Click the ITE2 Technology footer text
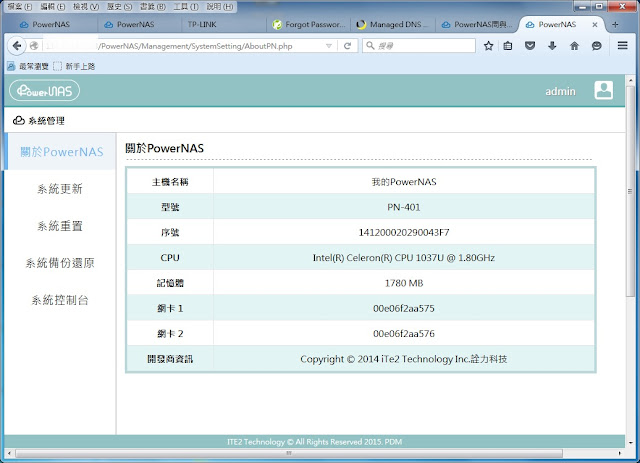 pyautogui.click(x=314, y=442)
